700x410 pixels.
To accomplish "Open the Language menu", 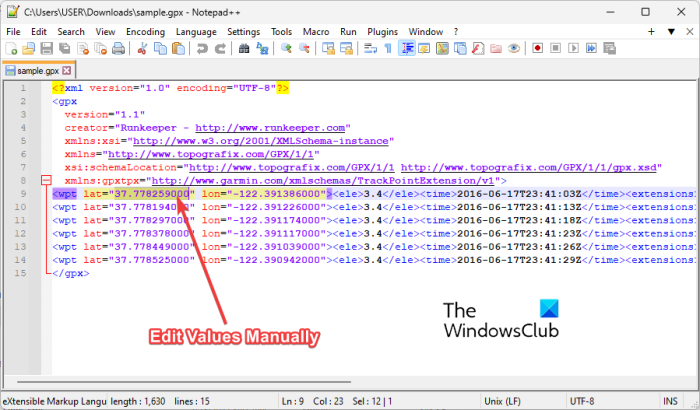I will 196,32.
